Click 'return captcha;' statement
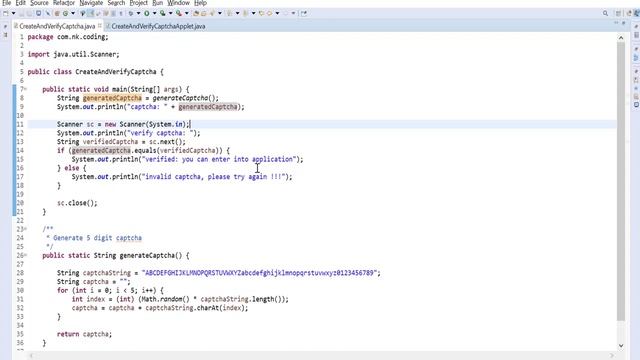The height and width of the screenshot is (360, 640). tap(84, 334)
